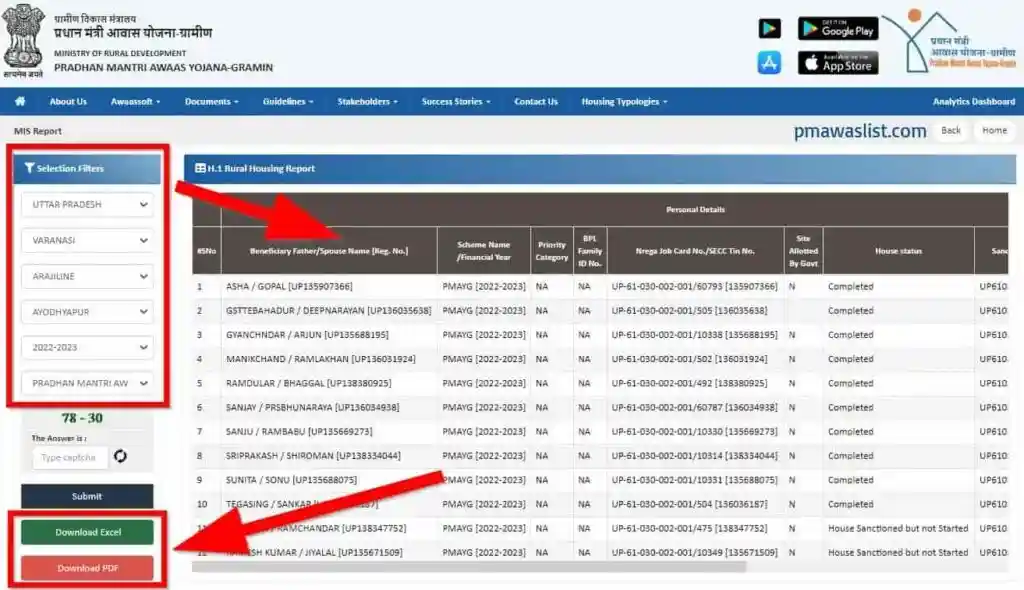This screenshot has height=590, width=1024.
Task: Click the small Play Store icon
Action: 769,29
